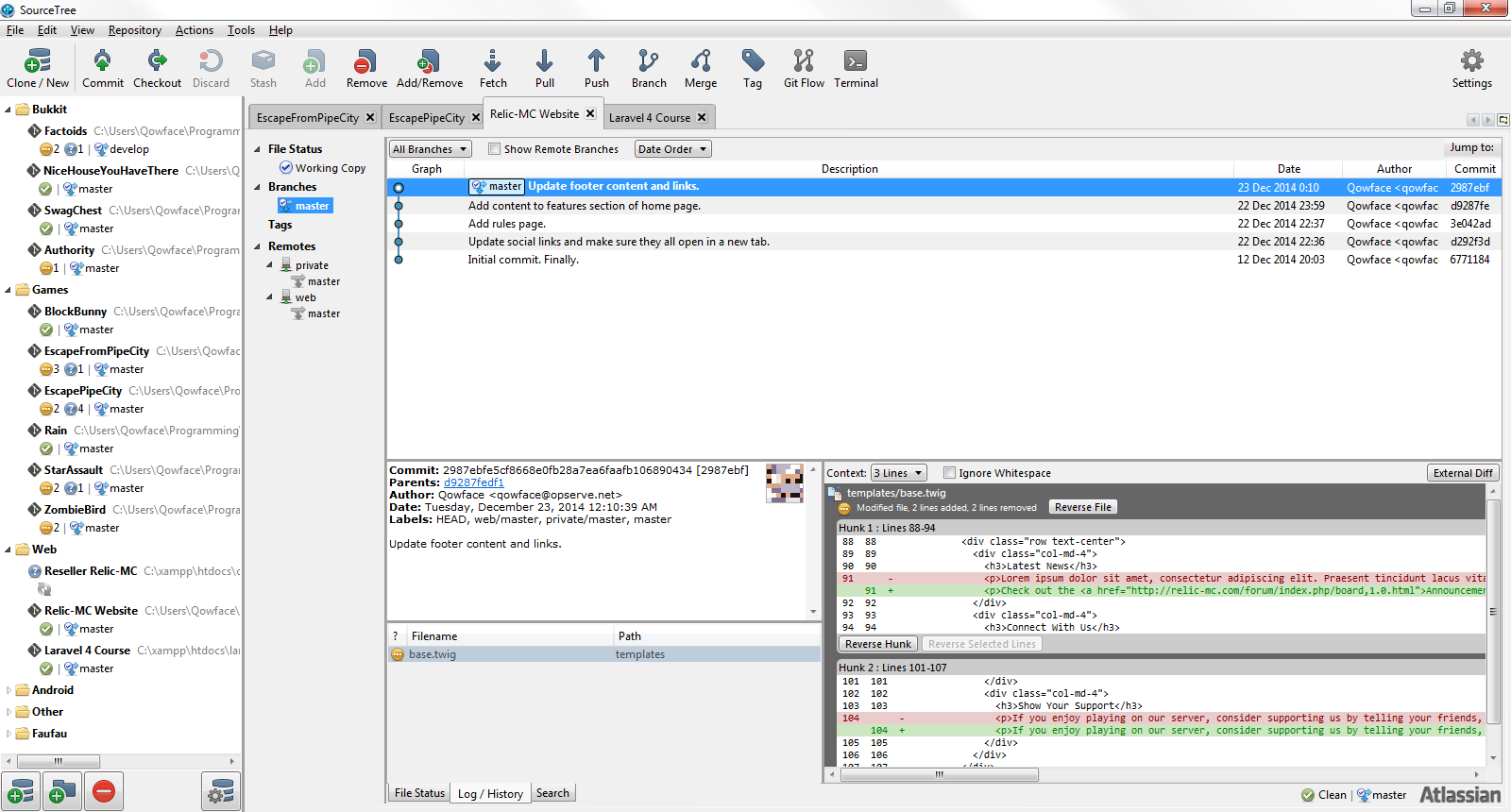Open the All Branches dropdown
The width and height of the screenshot is (1511, 812).
pos(430,149)
